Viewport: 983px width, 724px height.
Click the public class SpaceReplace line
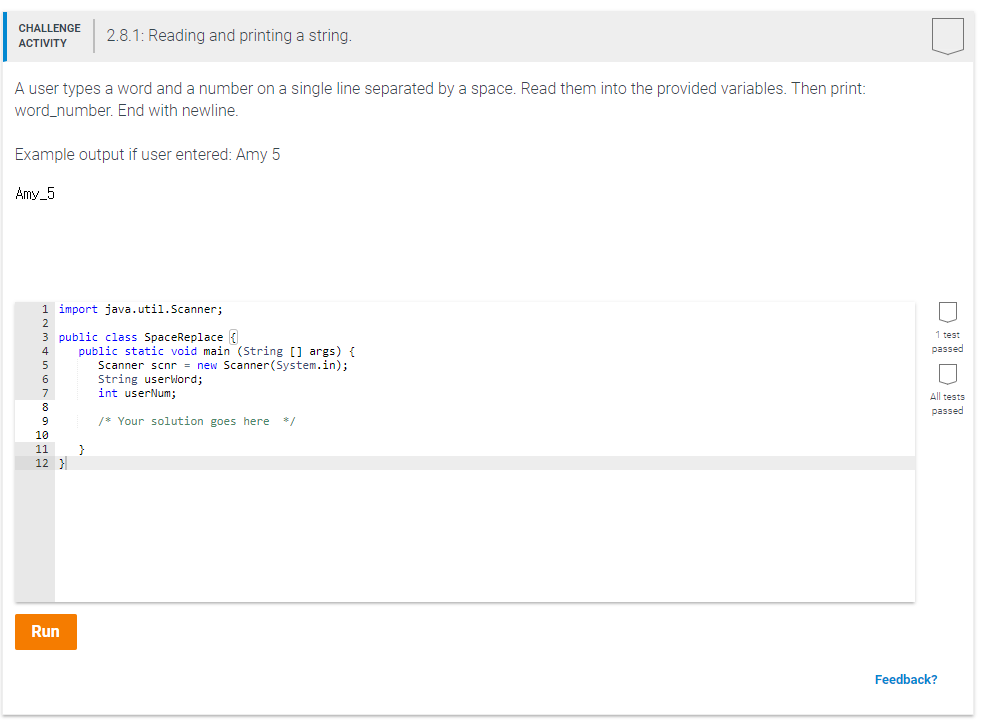pos(146,337)
